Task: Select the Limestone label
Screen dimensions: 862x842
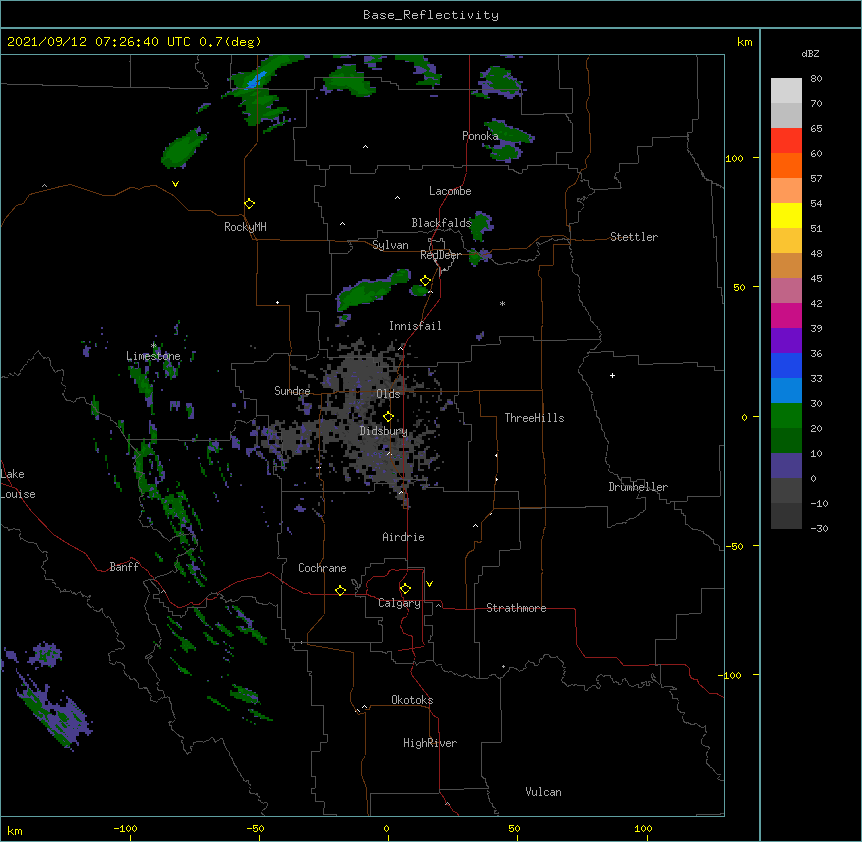Action: point(153,356)
